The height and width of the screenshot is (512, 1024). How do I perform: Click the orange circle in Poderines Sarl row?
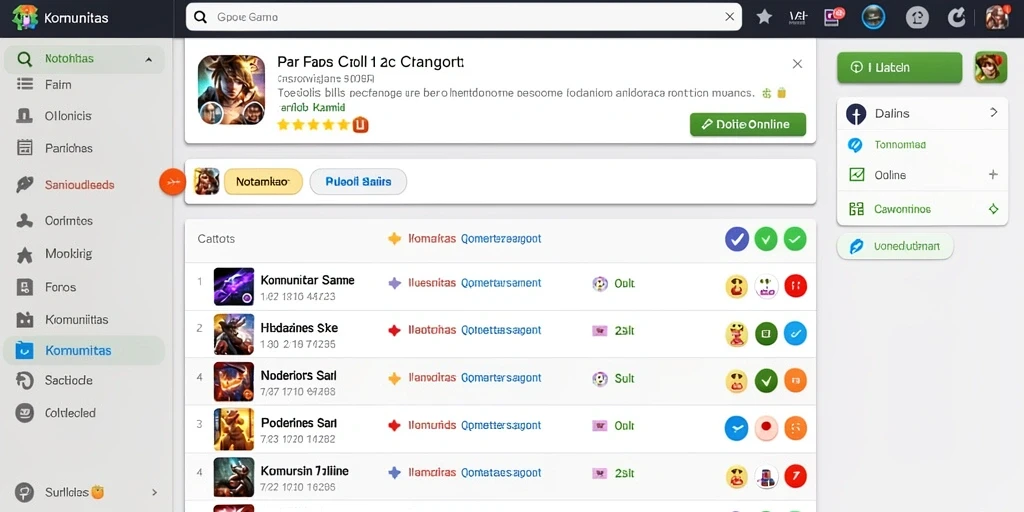(x=795, y=428)
